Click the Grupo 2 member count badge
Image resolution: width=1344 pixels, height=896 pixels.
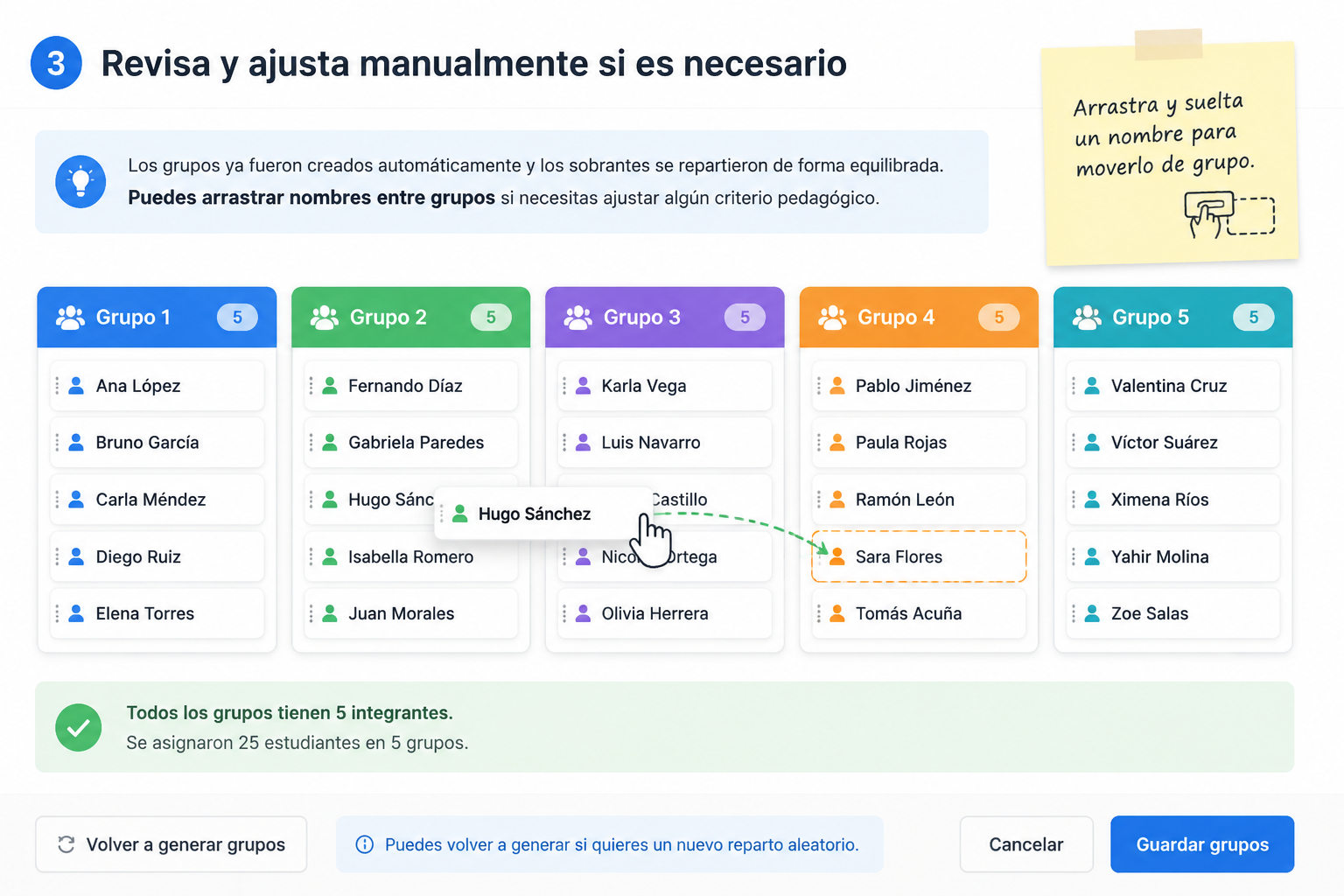pos(491,317)
